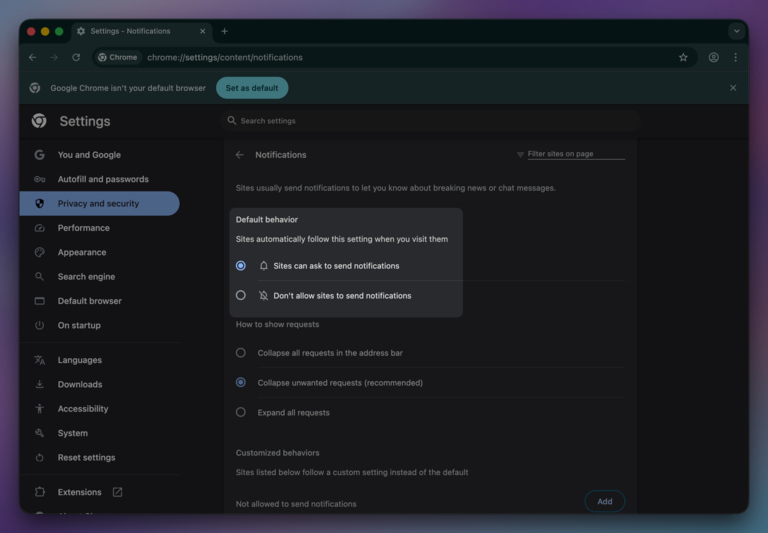Select Collapse all requests in address bar
The image size is (768, 533).
click(240, 353)
